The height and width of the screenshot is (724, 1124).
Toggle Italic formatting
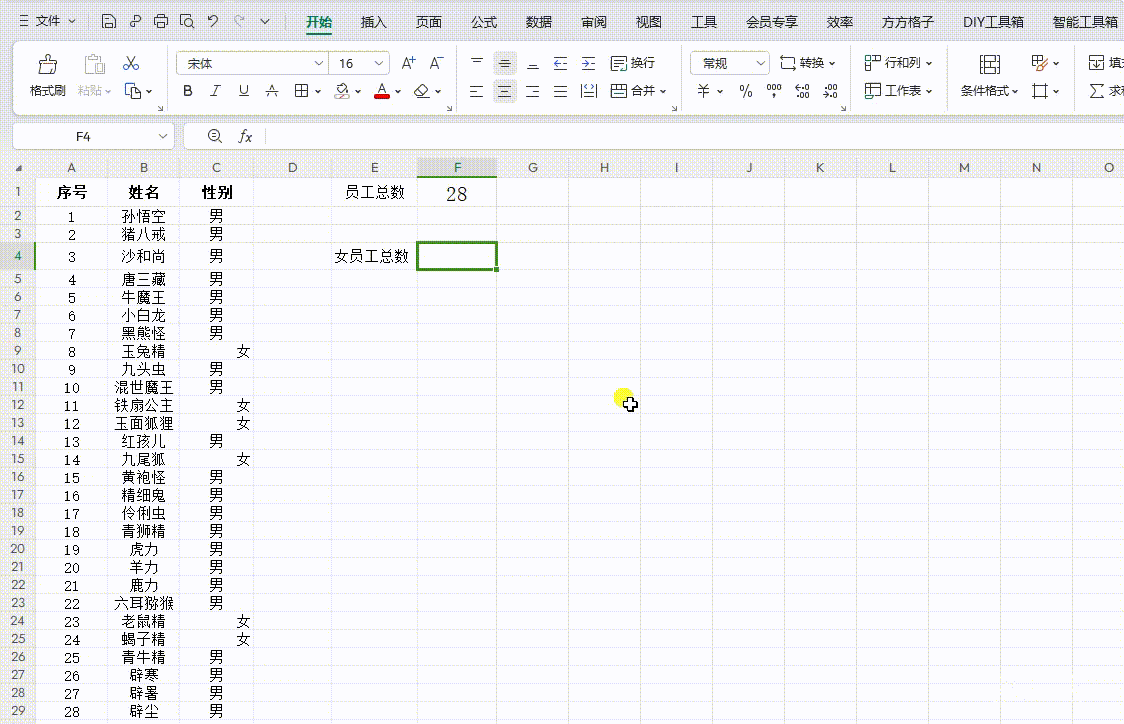tap(215, 91)
